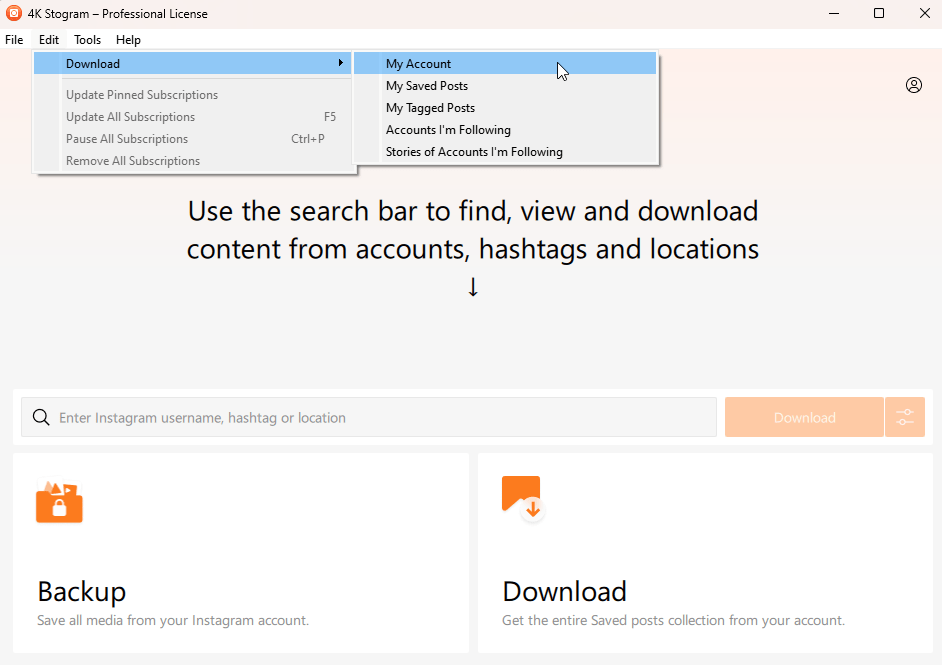Image resolution: width=942 pixels, height=665 pixels.
Task: Open the File menu
Action: coord(14,40)
